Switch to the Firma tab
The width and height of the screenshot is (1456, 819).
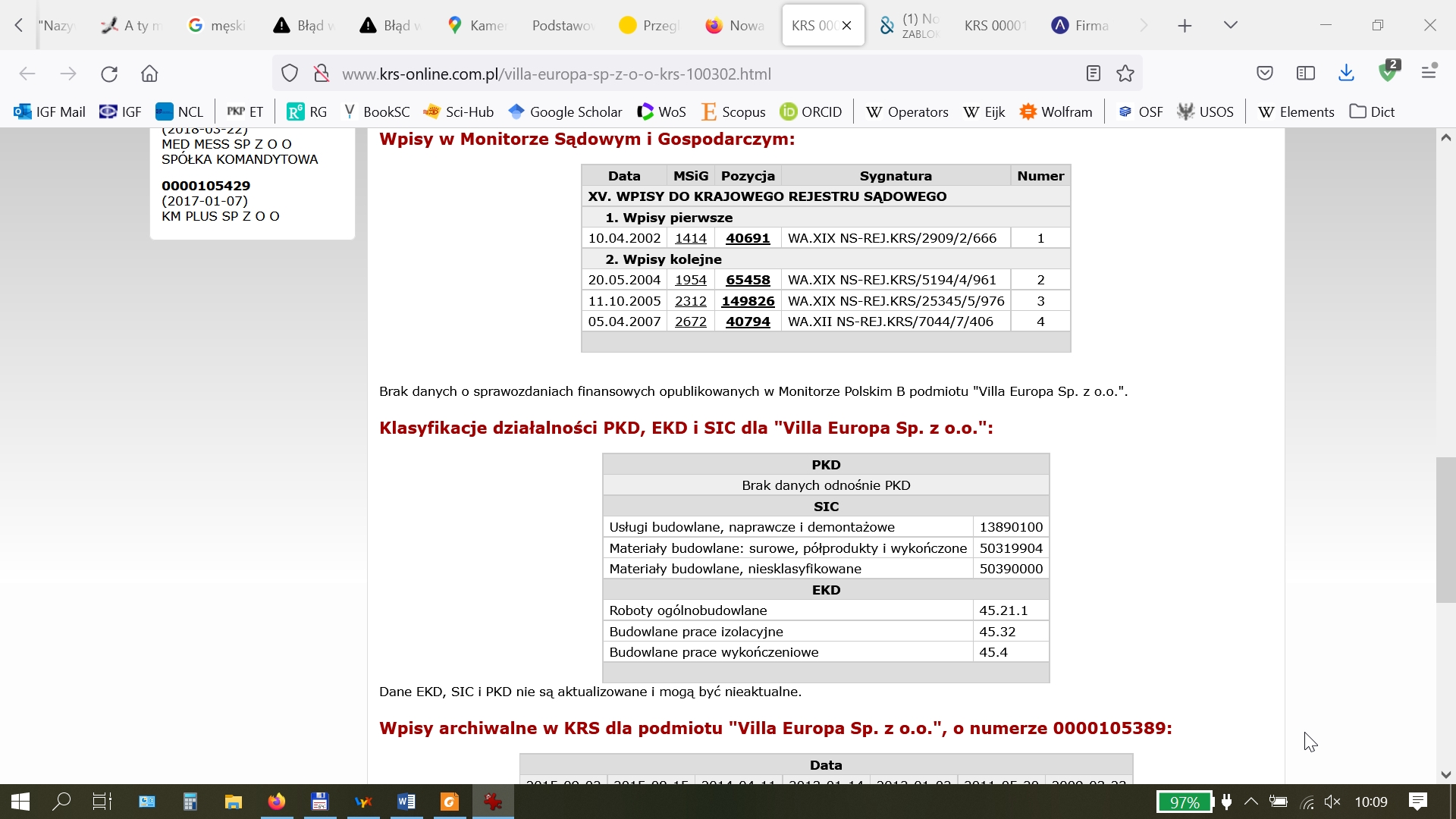pyautogui.click(x=1081, y=26)
